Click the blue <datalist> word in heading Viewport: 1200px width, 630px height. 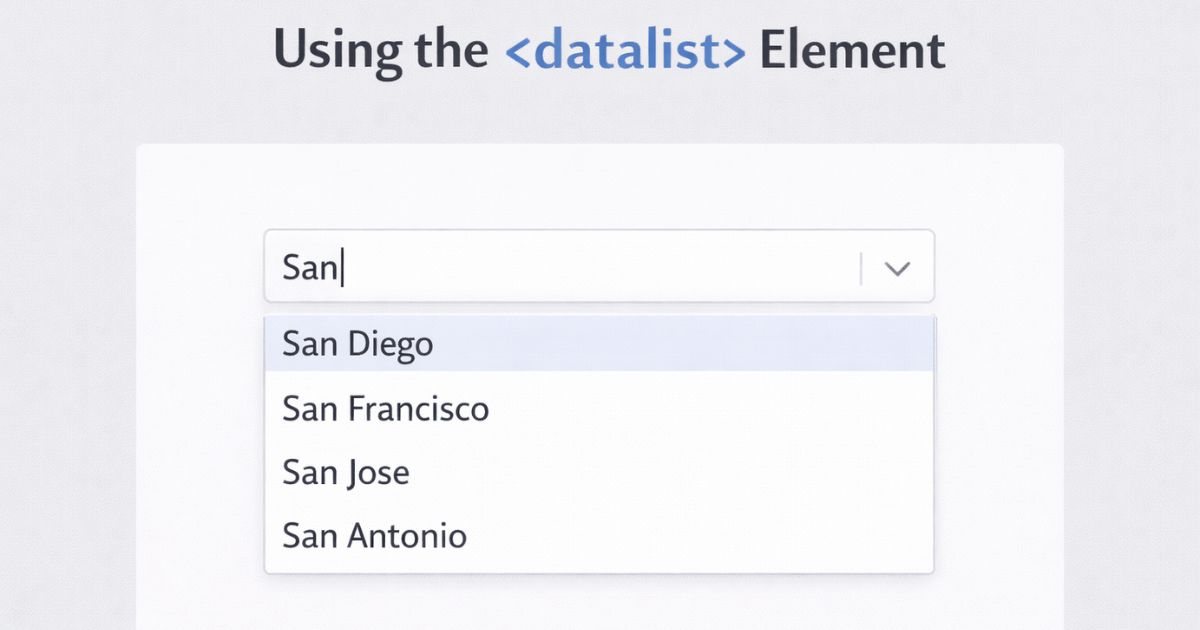(x=626, y=50)
